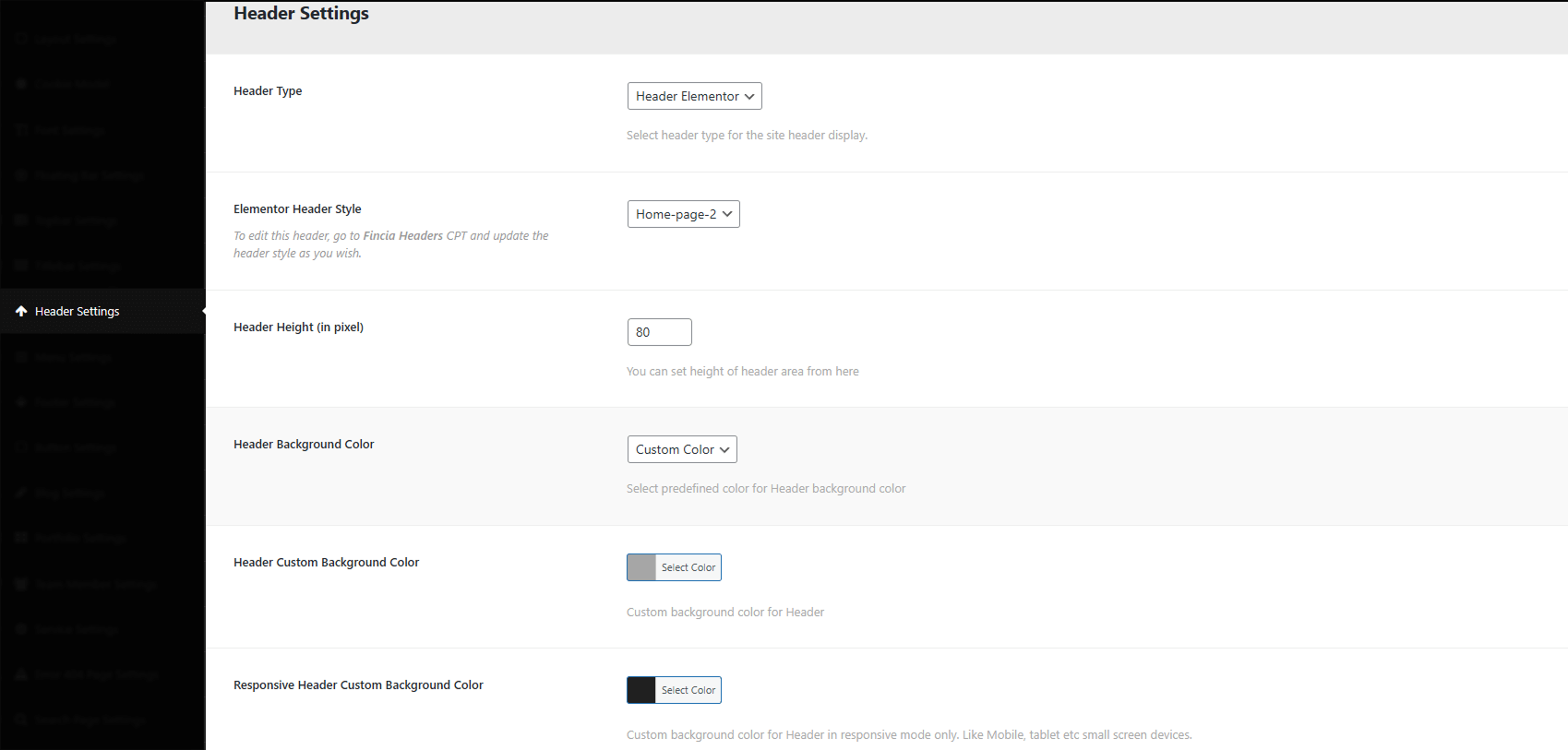Click the Search Page Settings magnifier icon

(21, 720)
